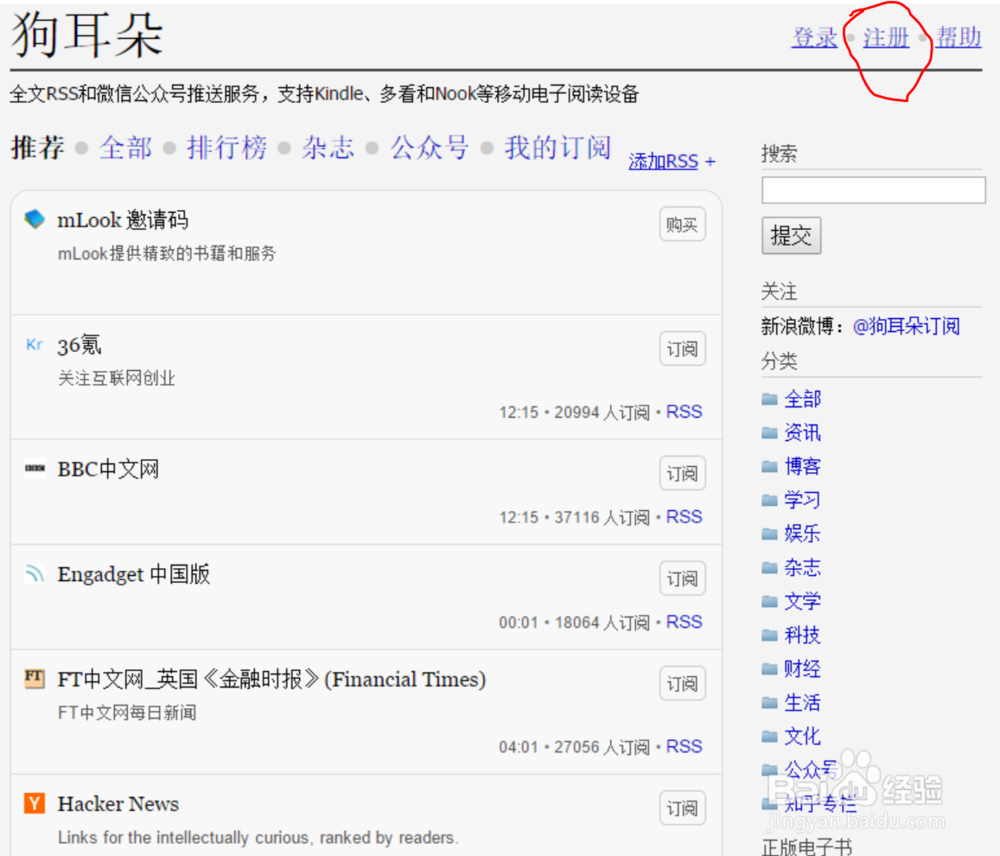Click the FT中文网 feed icon

pyautogui.click(x=34, y=678)
